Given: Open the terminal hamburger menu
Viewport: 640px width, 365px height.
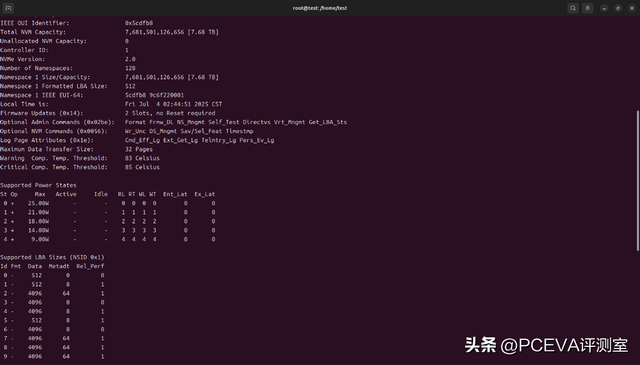Looking at the screenshot, I should [x=587, y=8].
